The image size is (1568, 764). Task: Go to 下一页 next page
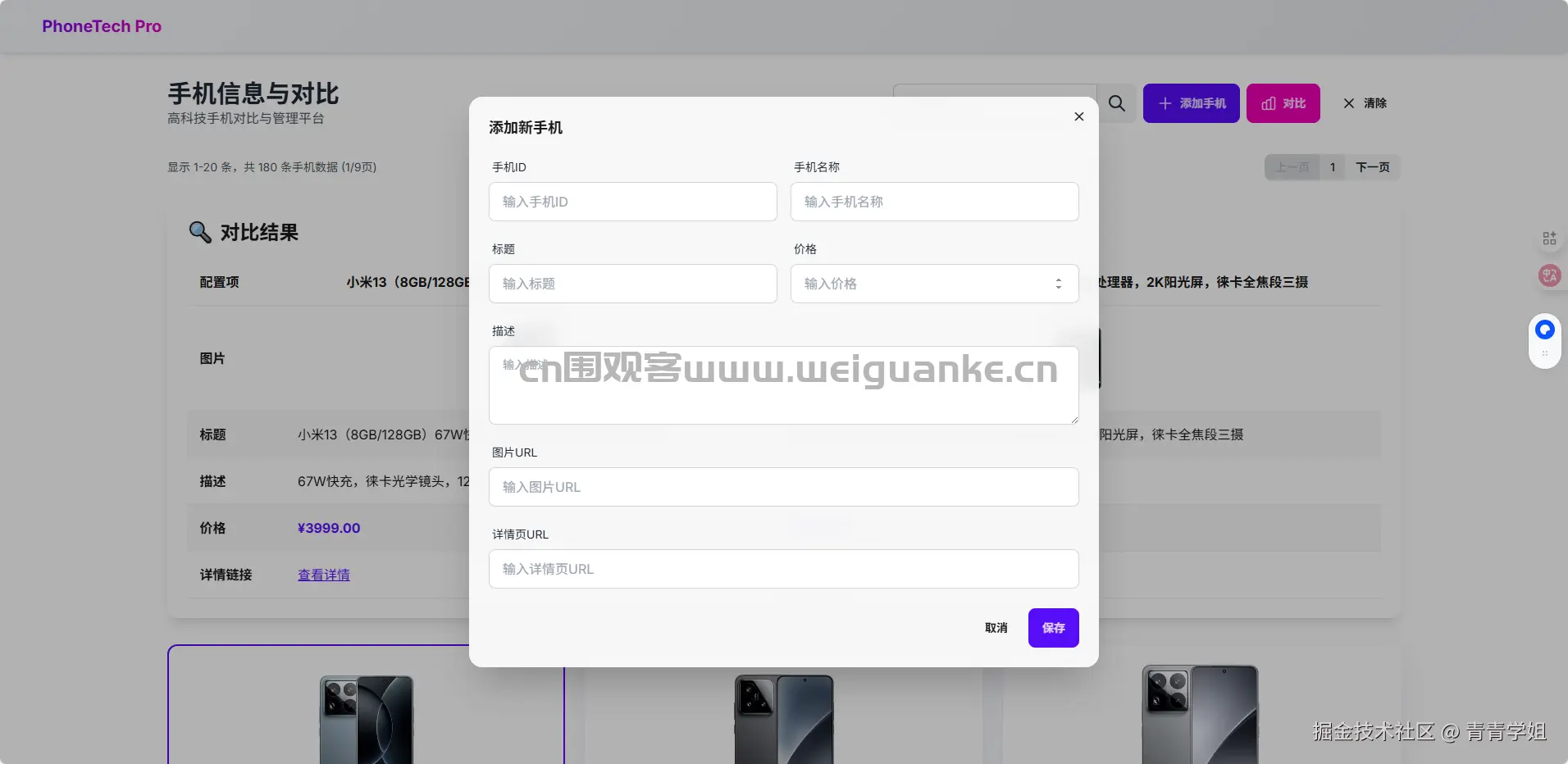(x=1373, y=167)
